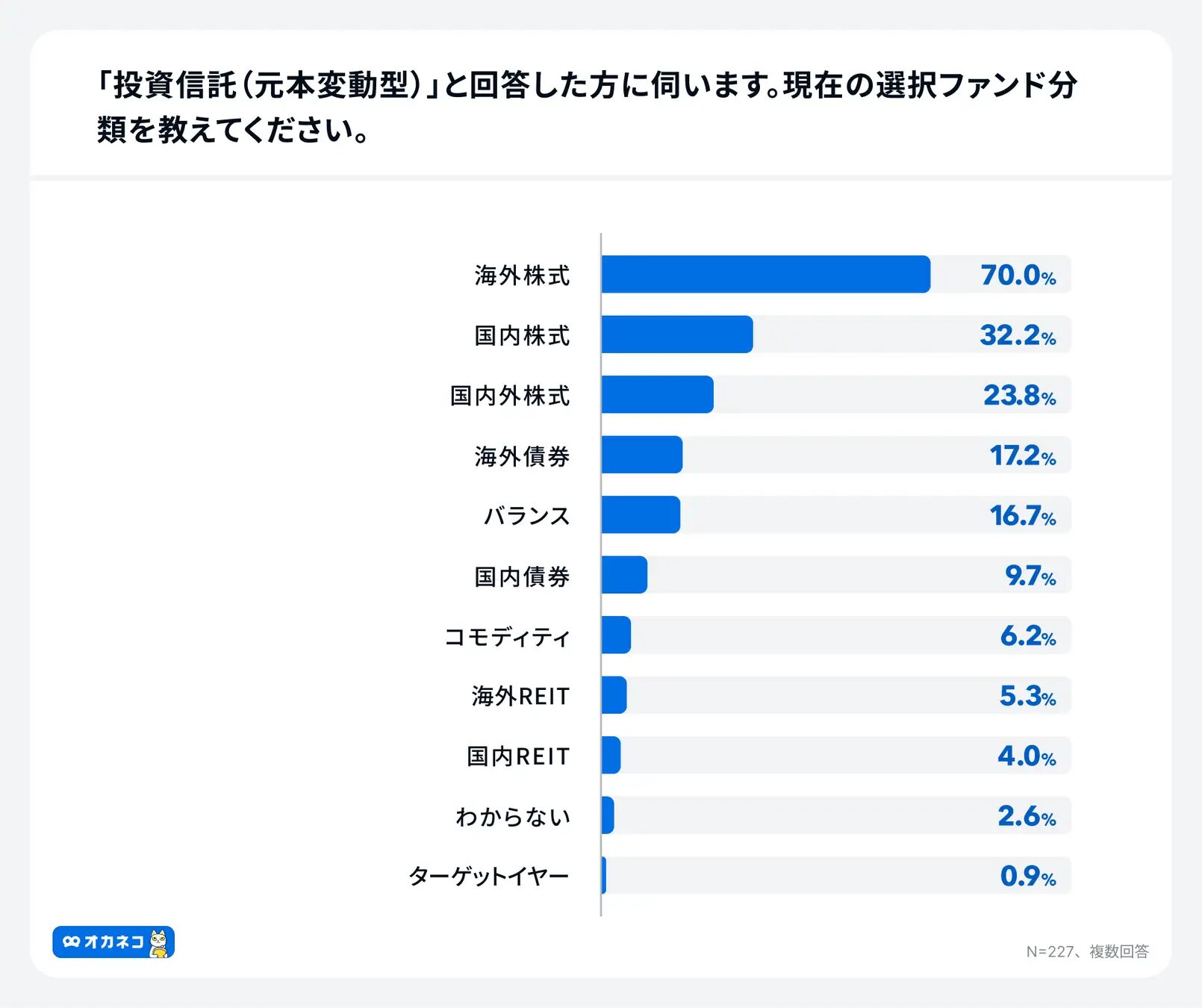The height and width of the screenshot is (1008, 1202).
Task: Select the 17.2% value label
Action: click(x=1022, y=455)
